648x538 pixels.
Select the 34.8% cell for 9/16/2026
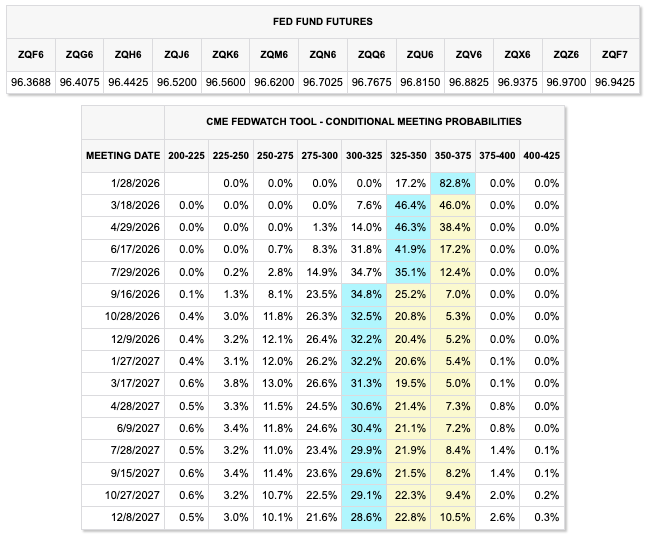[x=364, y=294]
